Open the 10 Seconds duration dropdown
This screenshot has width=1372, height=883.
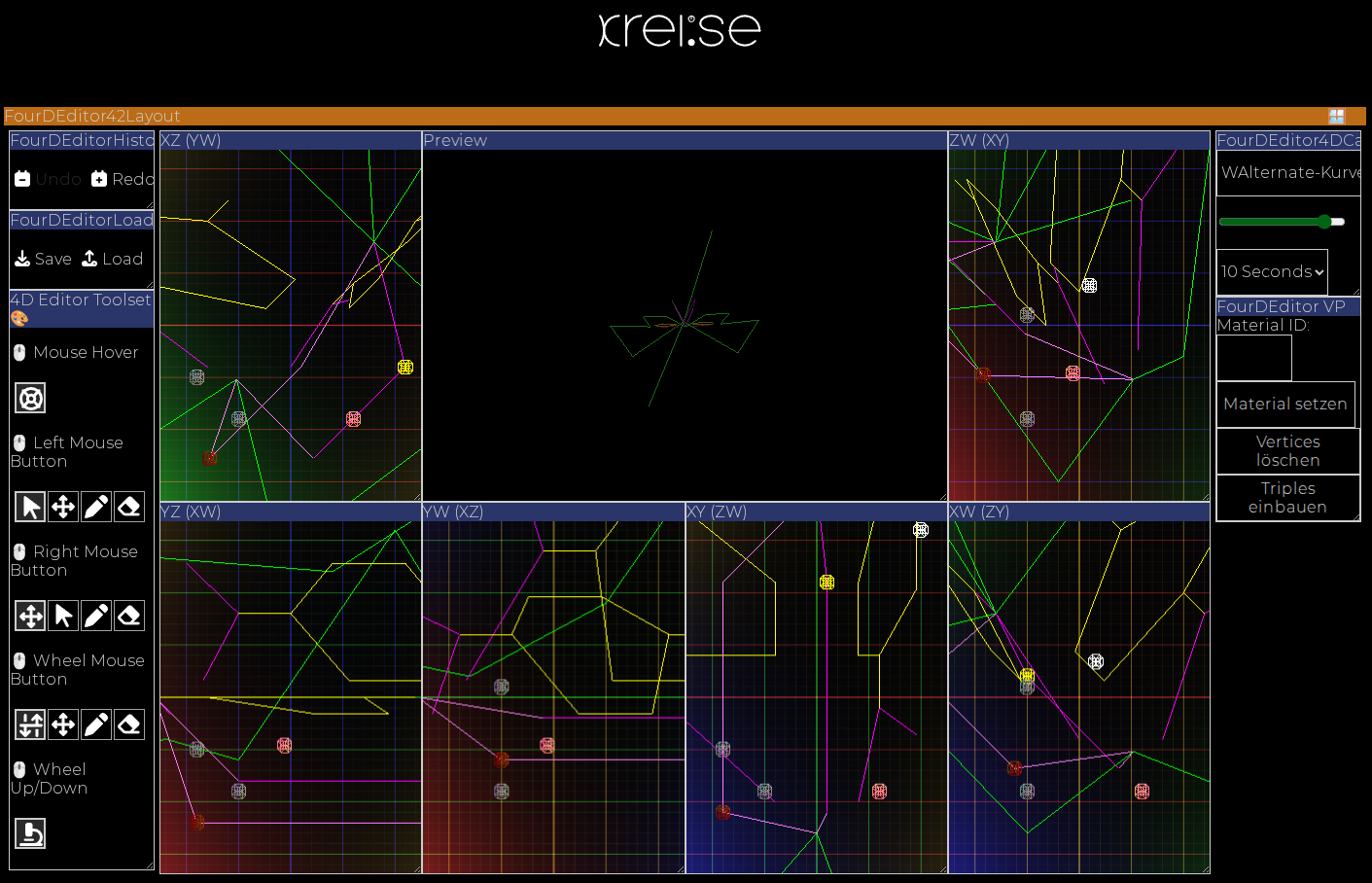[x=1272, y=272]
